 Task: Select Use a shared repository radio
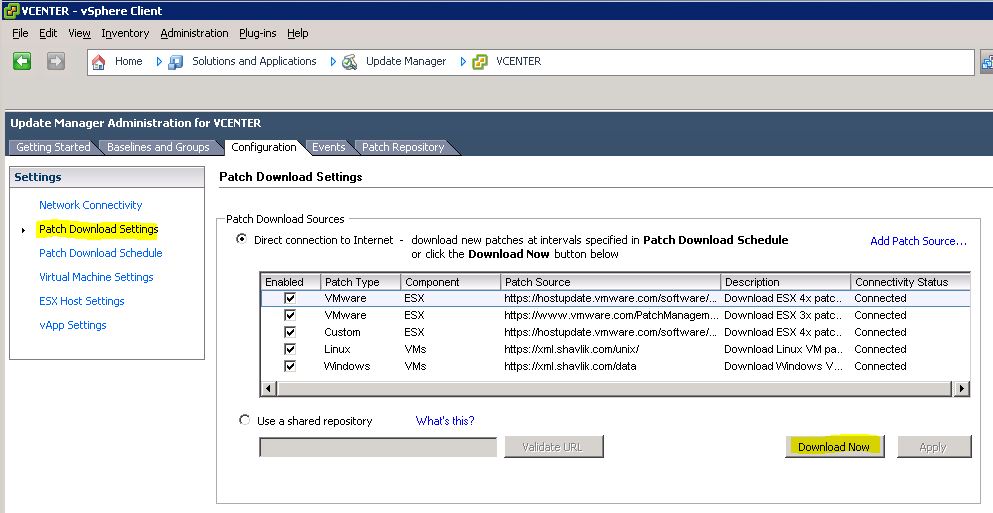point(244,420)
